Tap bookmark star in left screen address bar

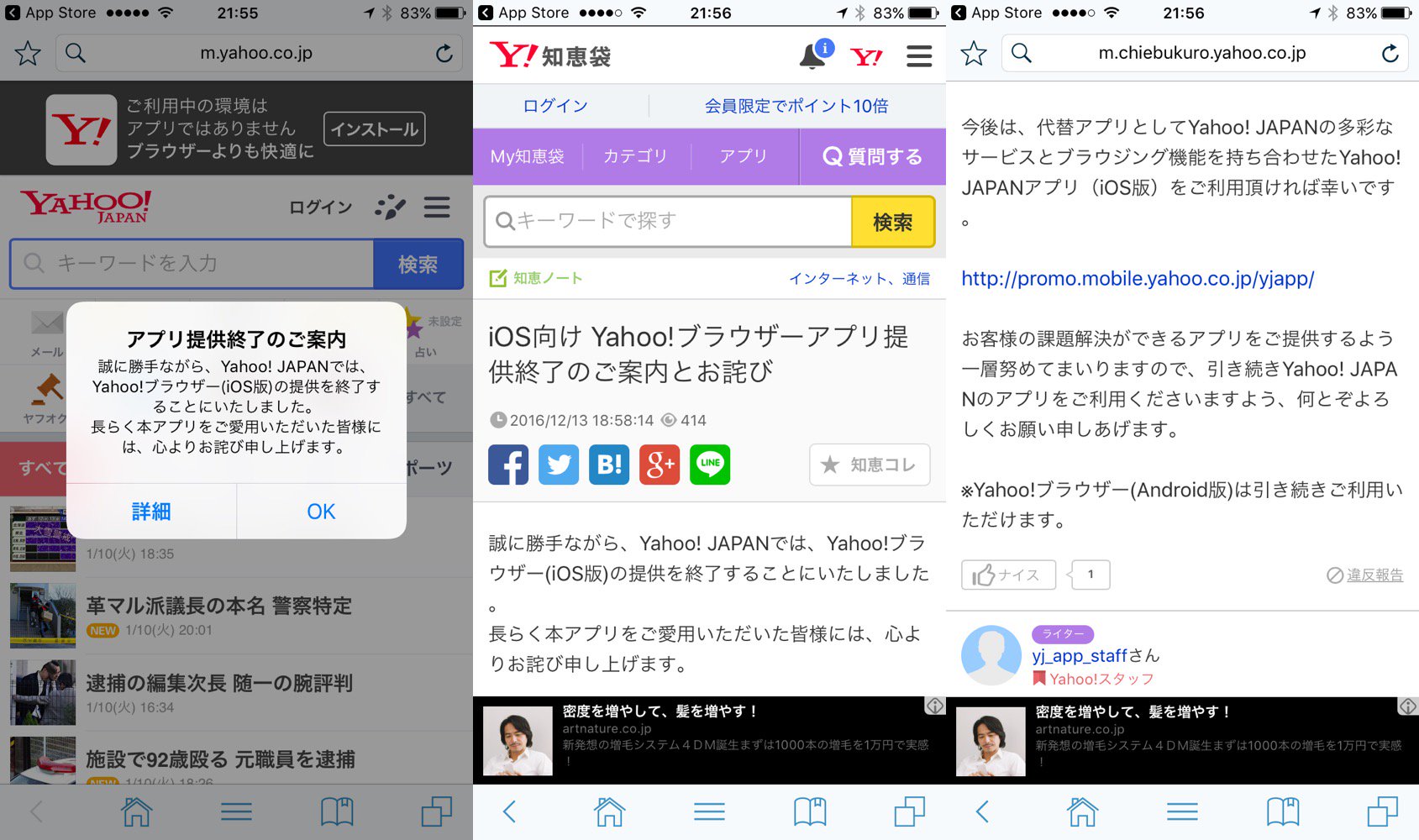coord(28,53)
